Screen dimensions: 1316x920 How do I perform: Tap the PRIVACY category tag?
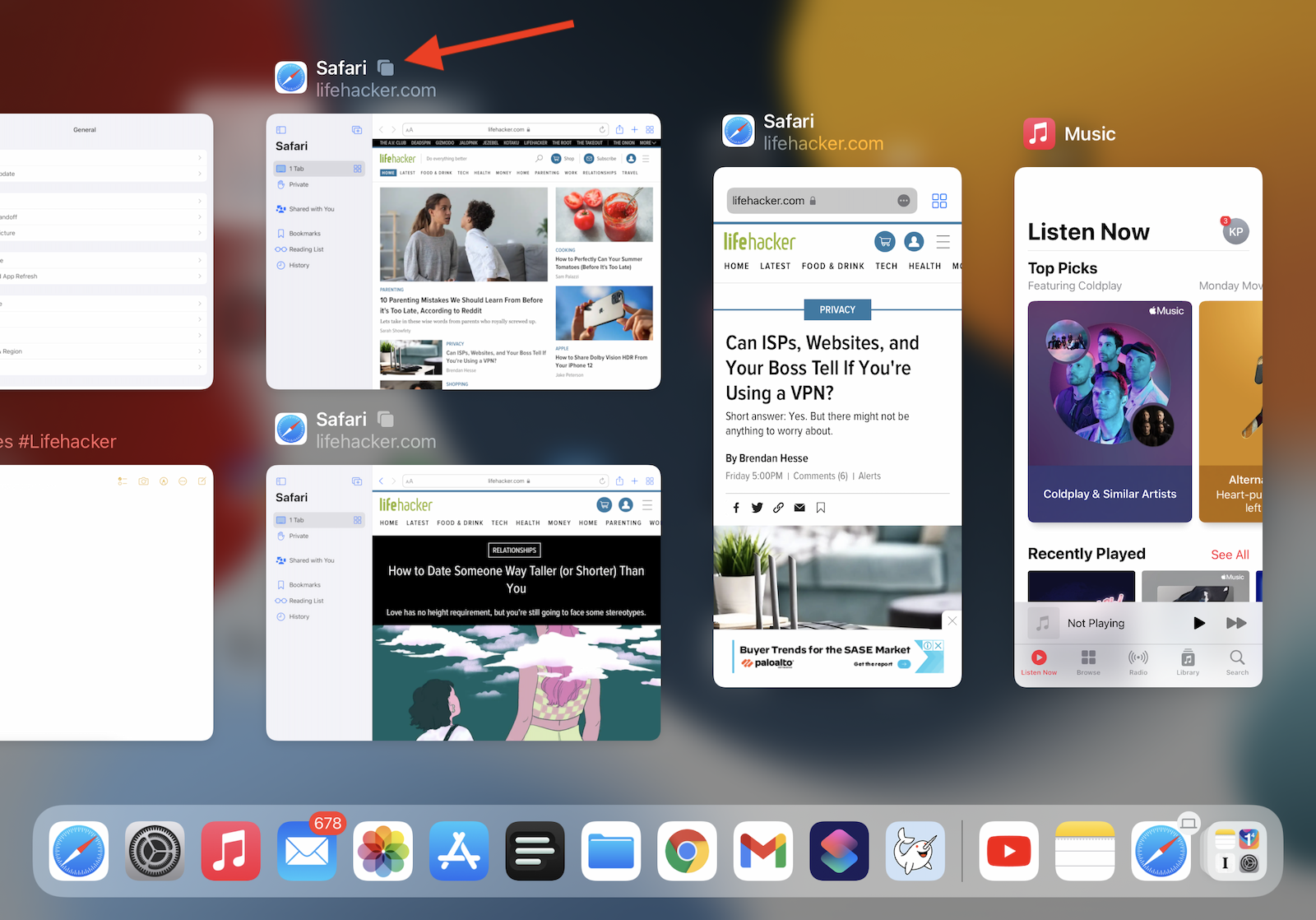coord(837,309)
